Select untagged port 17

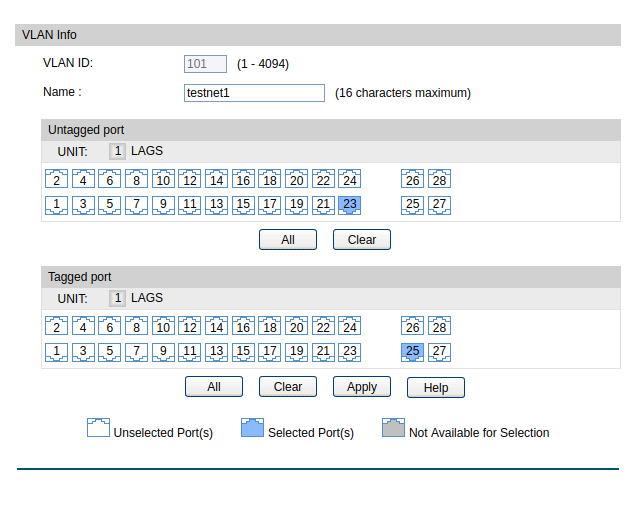[270, 205]
